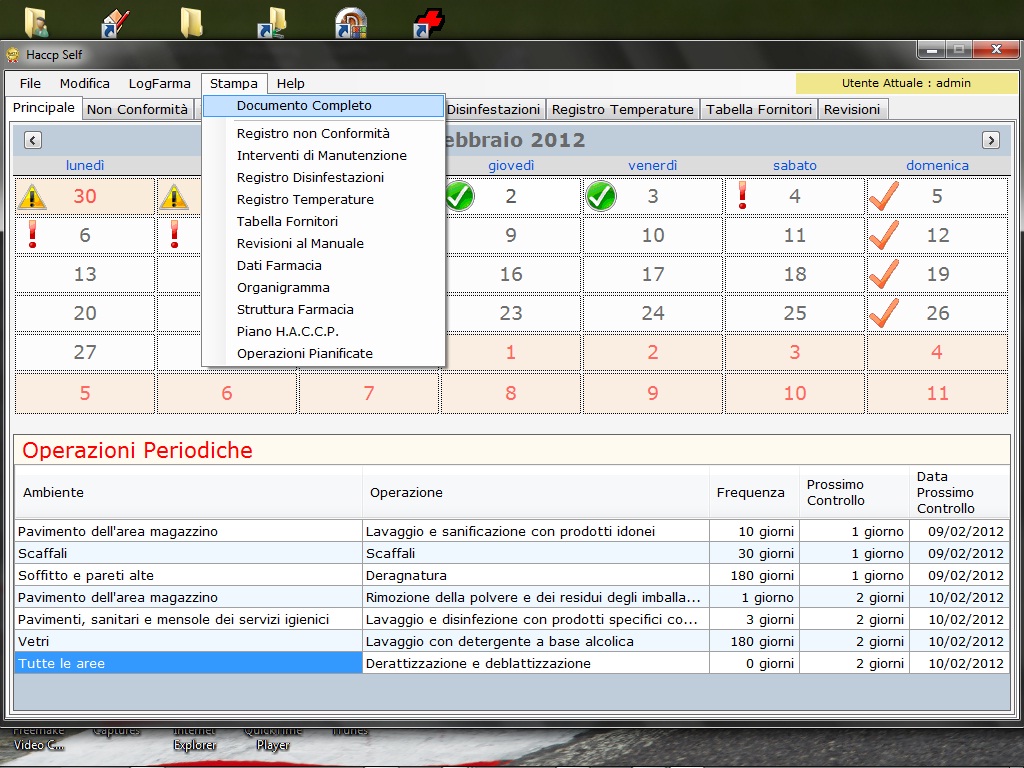Select the orange checkmark on day 19
Image resolution: width=1024 pixels, height=768 pixels.
click(884, 274)
